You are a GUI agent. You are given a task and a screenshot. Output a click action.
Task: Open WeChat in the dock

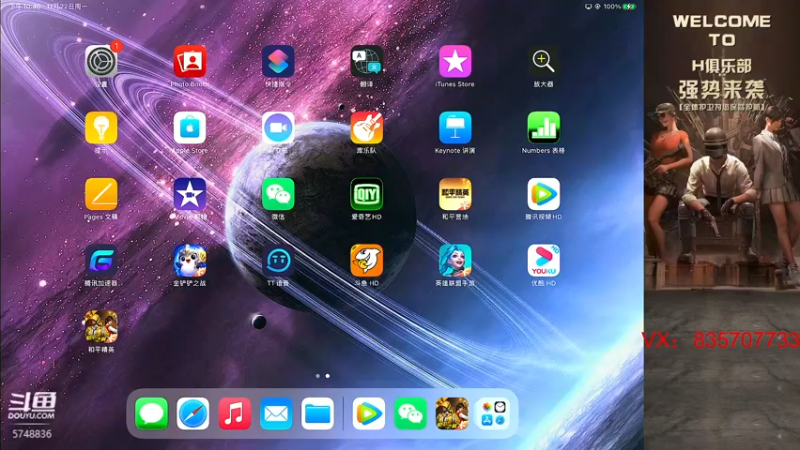(411, 413)
